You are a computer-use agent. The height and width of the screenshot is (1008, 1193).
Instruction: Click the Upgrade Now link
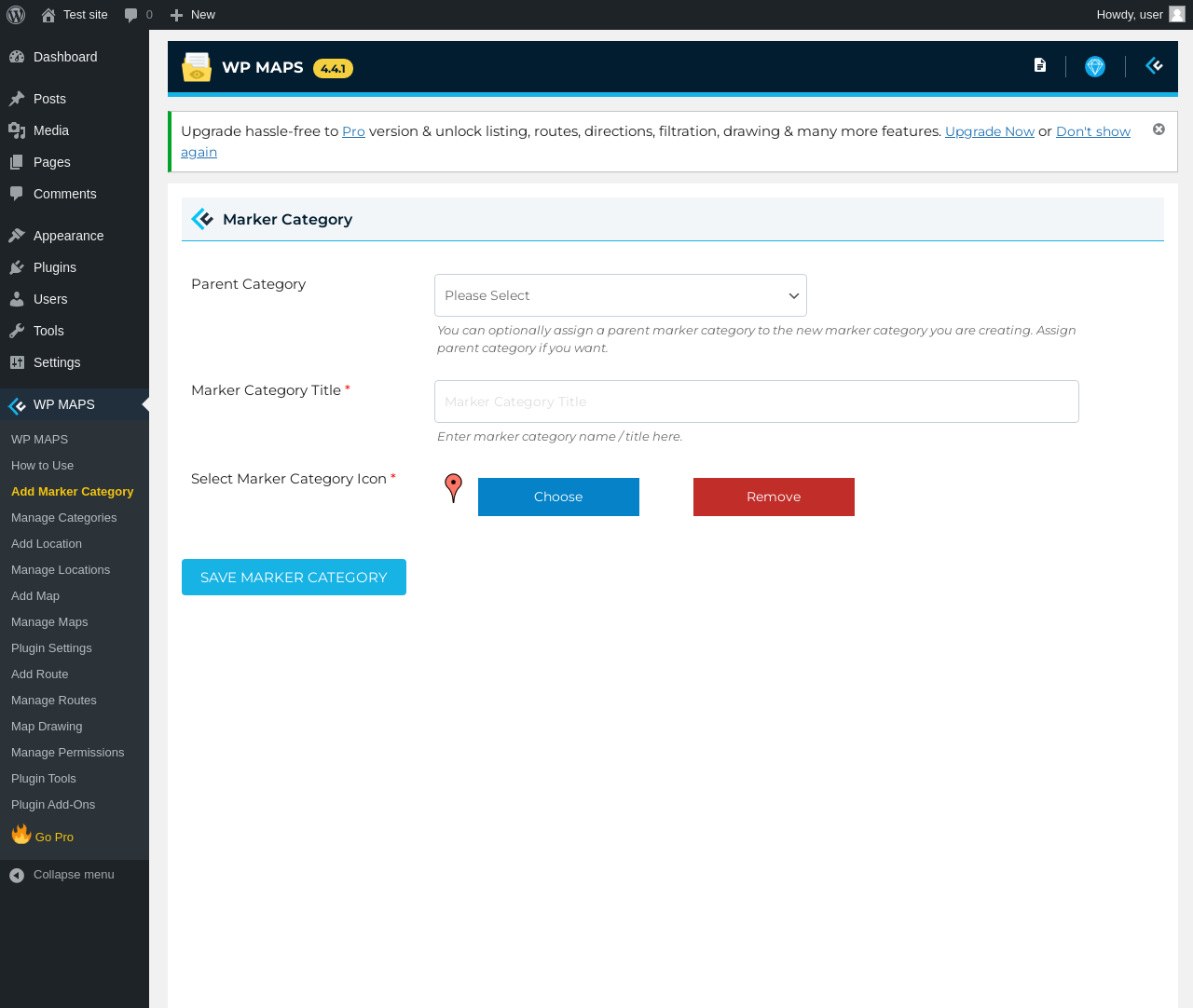coord(990,131)
